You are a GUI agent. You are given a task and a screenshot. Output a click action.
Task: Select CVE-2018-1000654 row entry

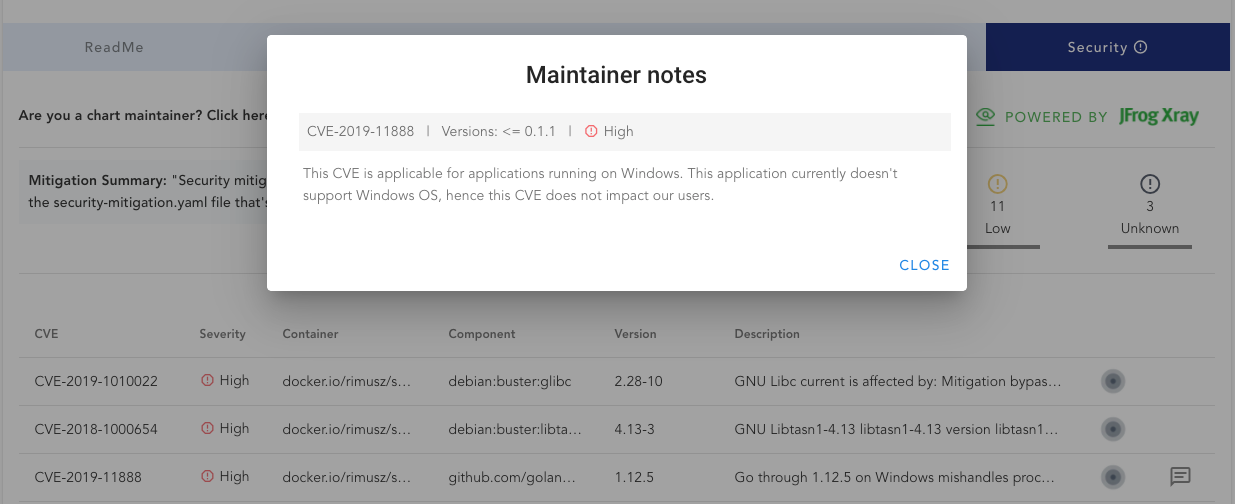point(96,429)
